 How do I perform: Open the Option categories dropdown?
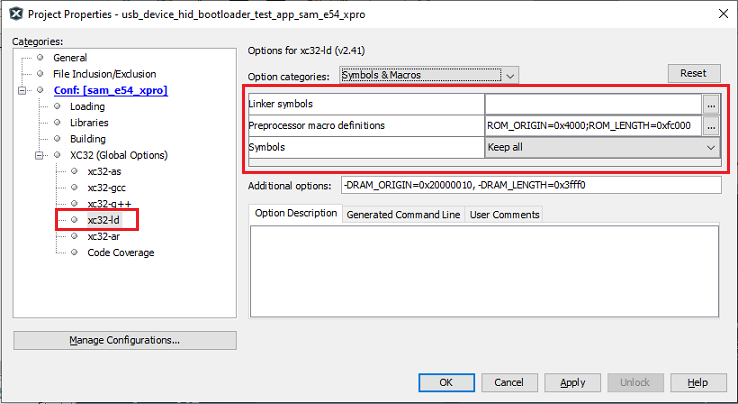pyautogui.click(x=429, y=75)
